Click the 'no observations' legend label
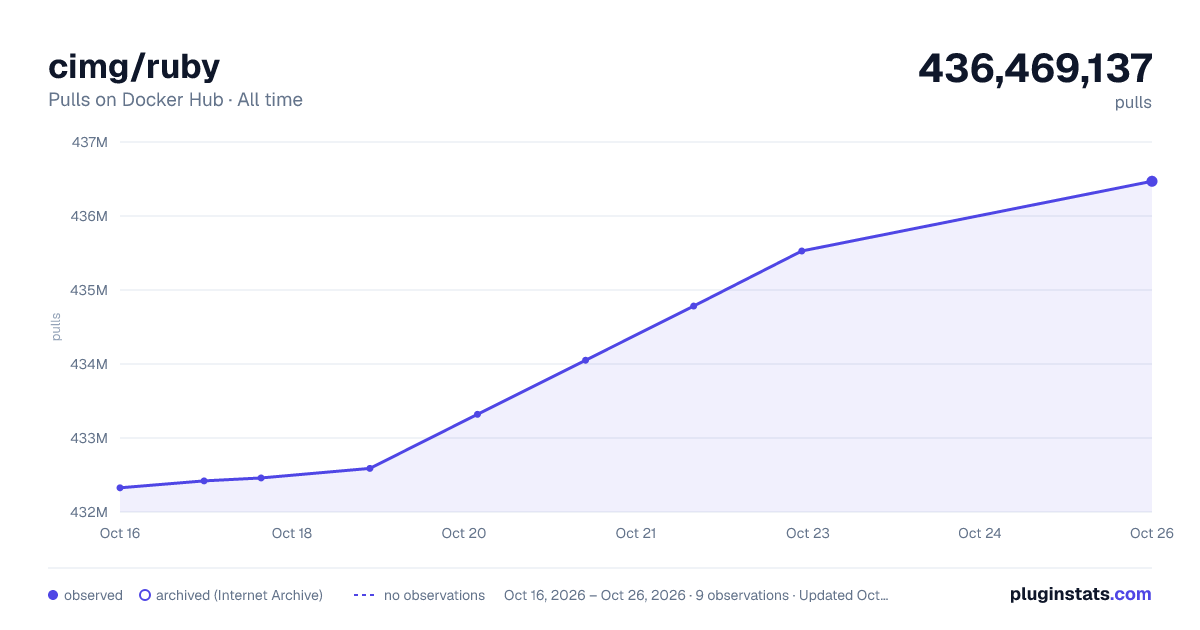 (434, 595)
